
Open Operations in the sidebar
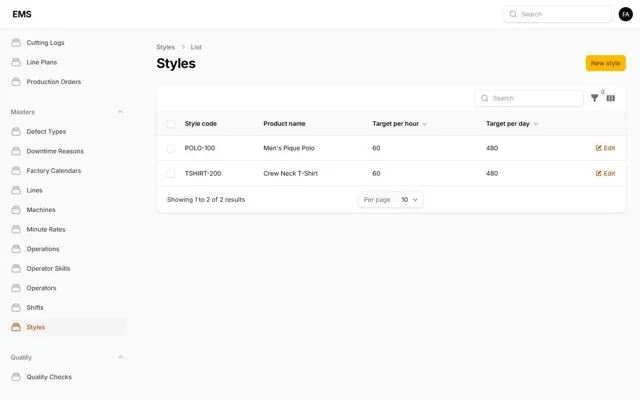click(x=43, y=249)
